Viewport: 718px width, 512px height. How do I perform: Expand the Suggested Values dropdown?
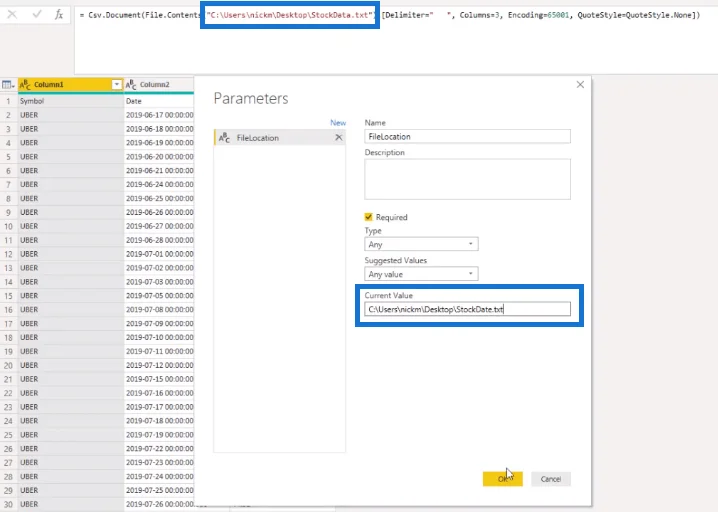click(421, 274)
